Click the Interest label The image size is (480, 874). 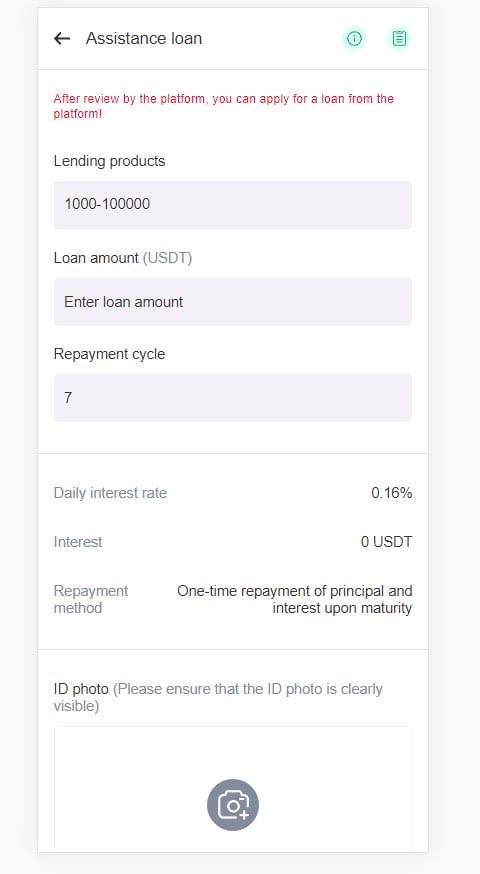click(78, 542)
